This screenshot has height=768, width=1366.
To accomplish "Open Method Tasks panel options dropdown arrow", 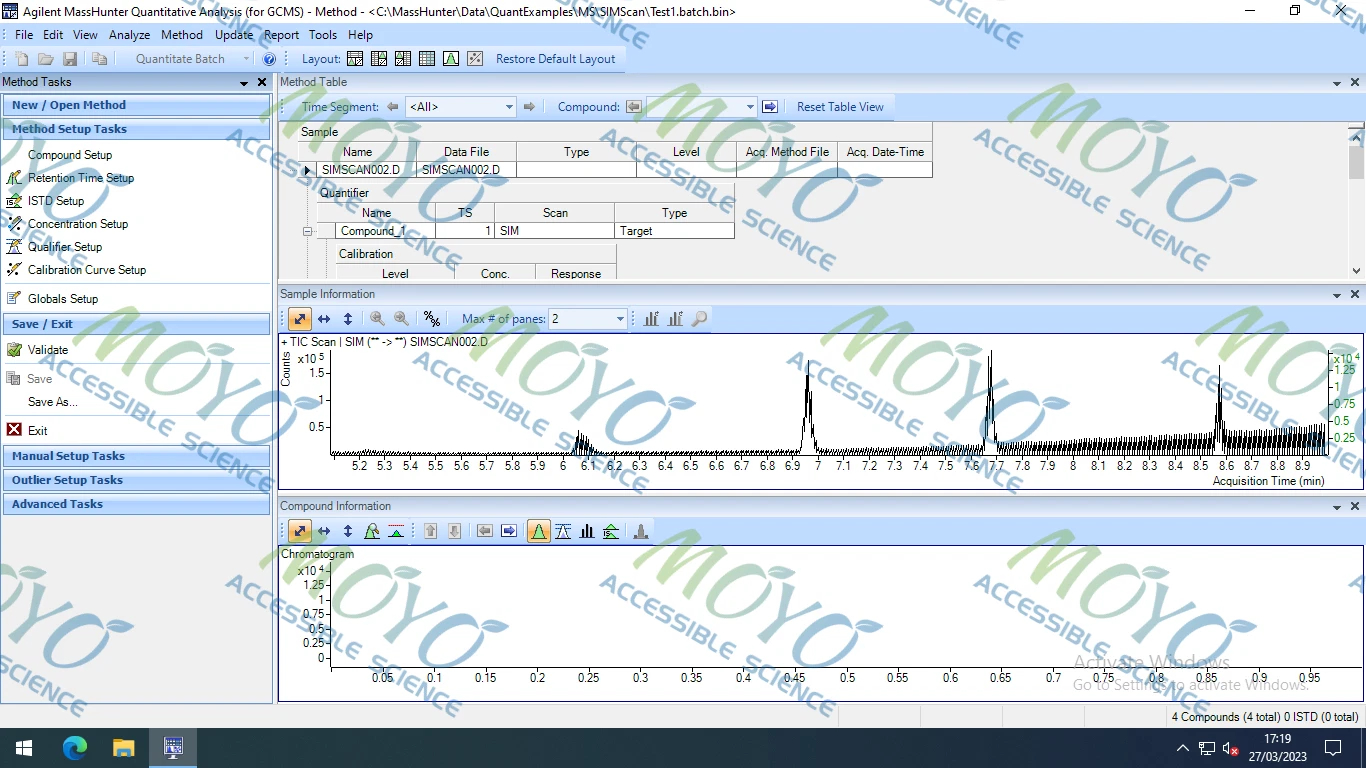I will 246,83.
